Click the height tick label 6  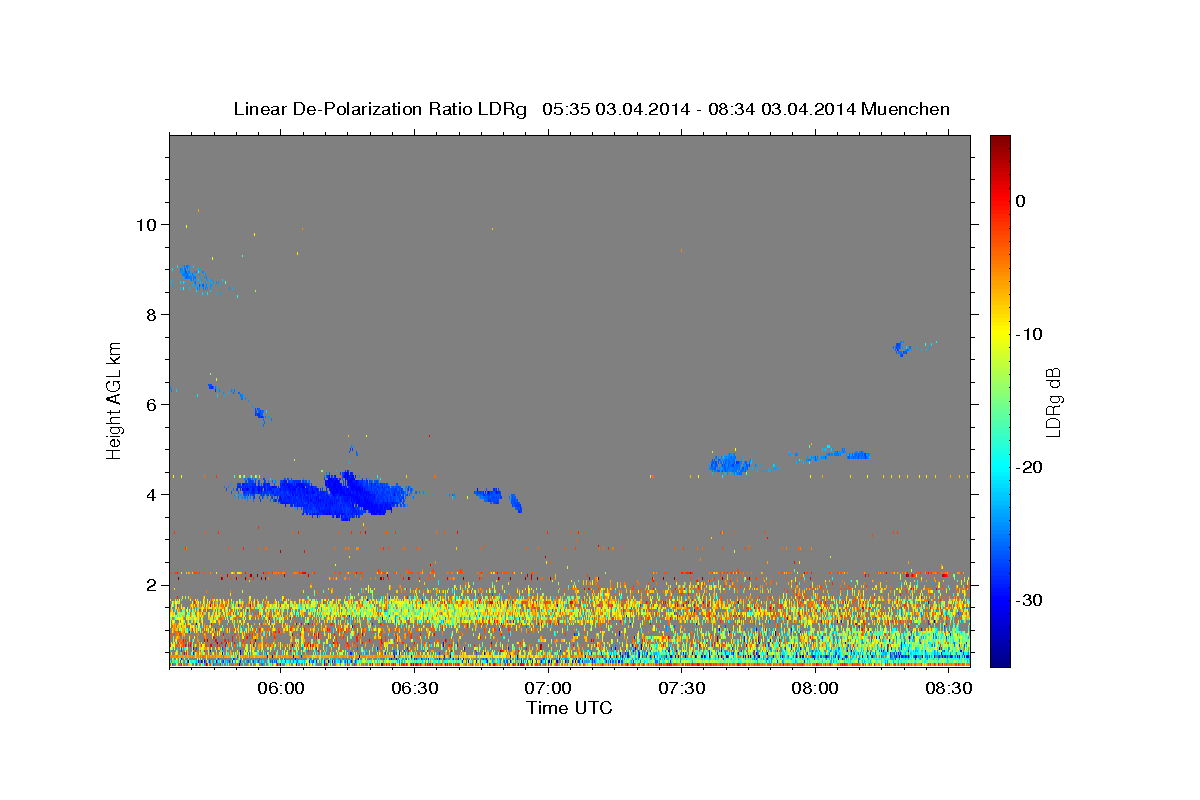[x=153, y=404]
